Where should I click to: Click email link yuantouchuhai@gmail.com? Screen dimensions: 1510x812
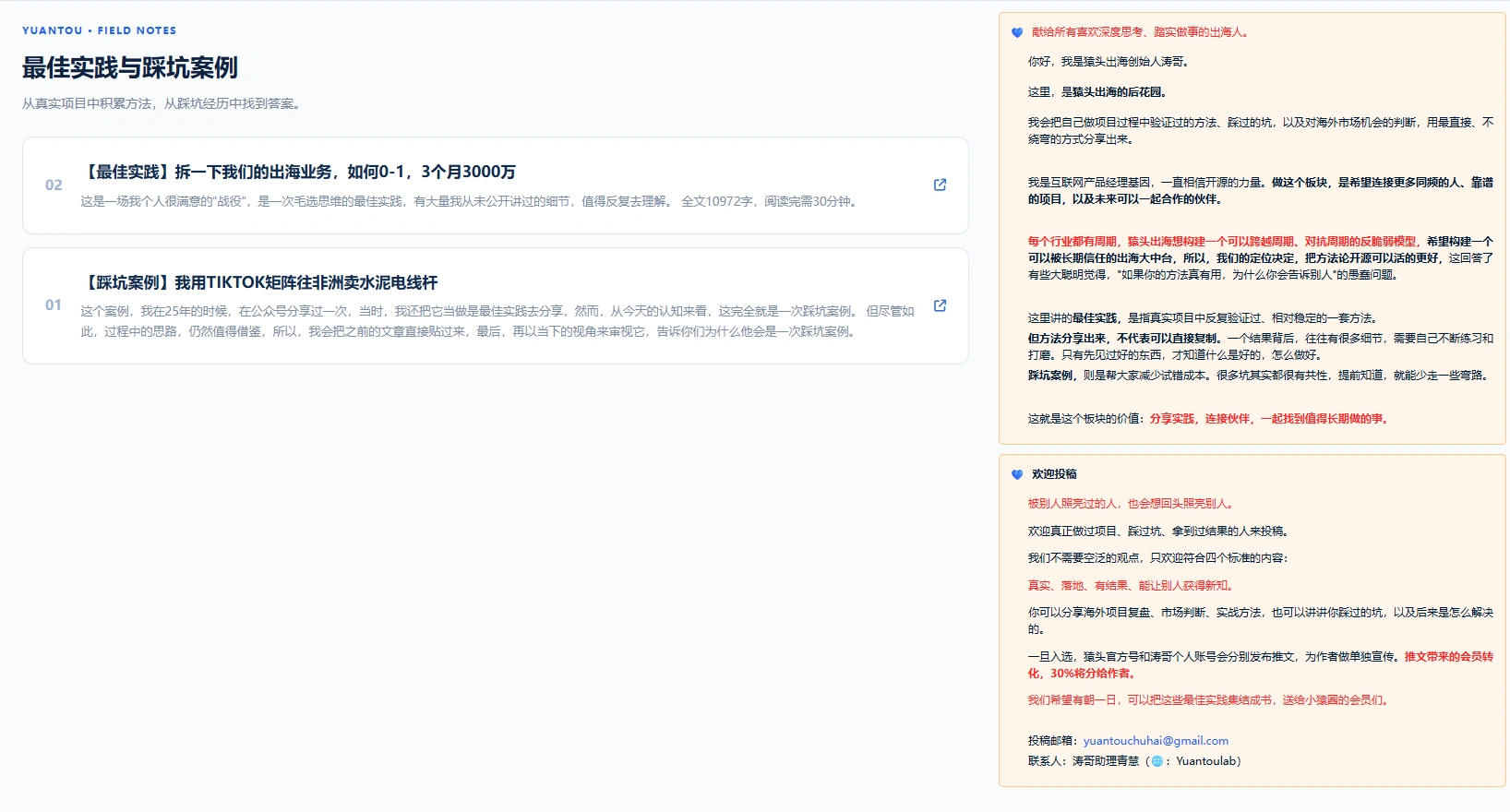pos(1156,740)
